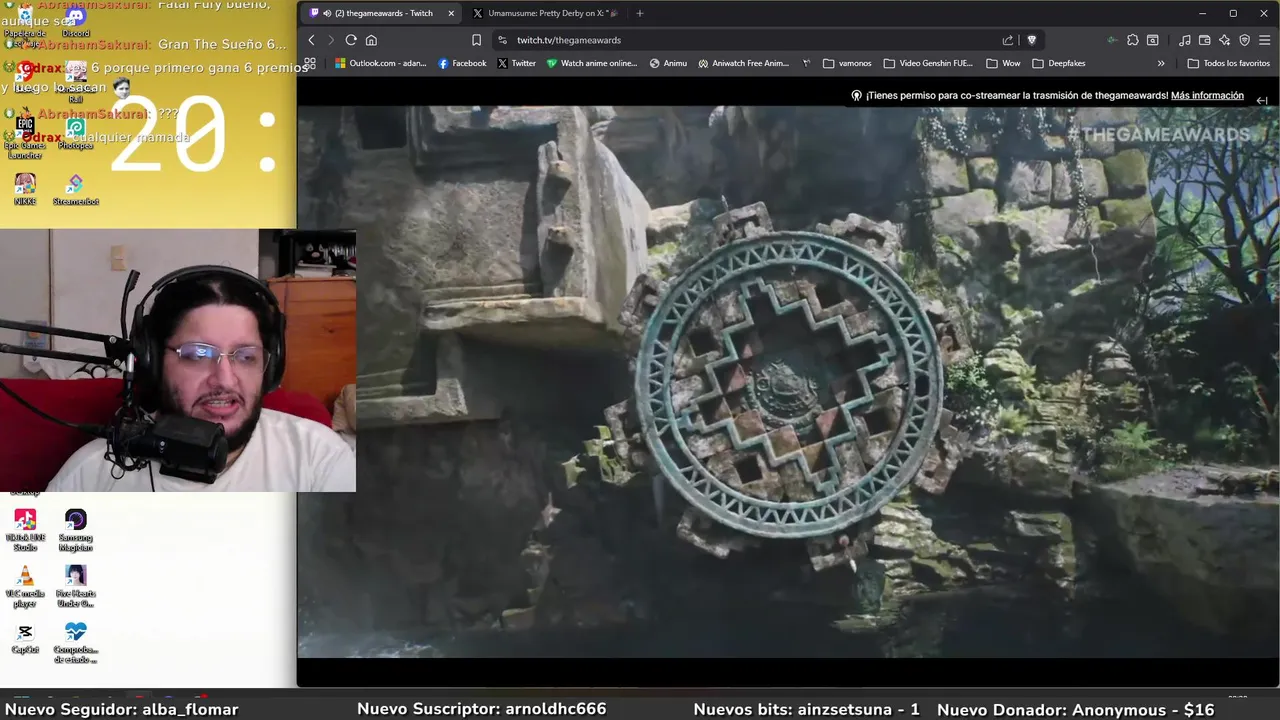Open Todos los favoritos bookmarks folder

point(1229,63)
